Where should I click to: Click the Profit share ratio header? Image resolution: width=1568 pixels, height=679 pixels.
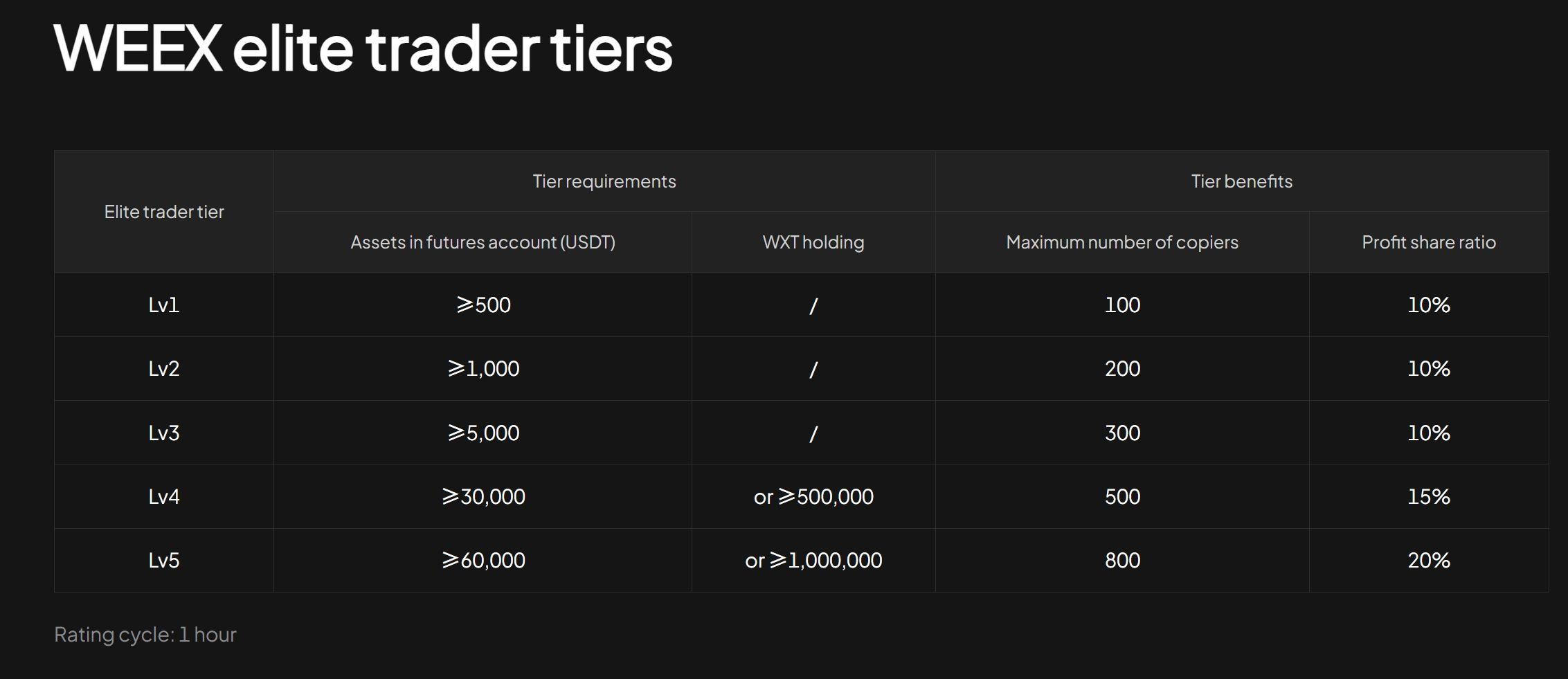(x=1429, y=242)
